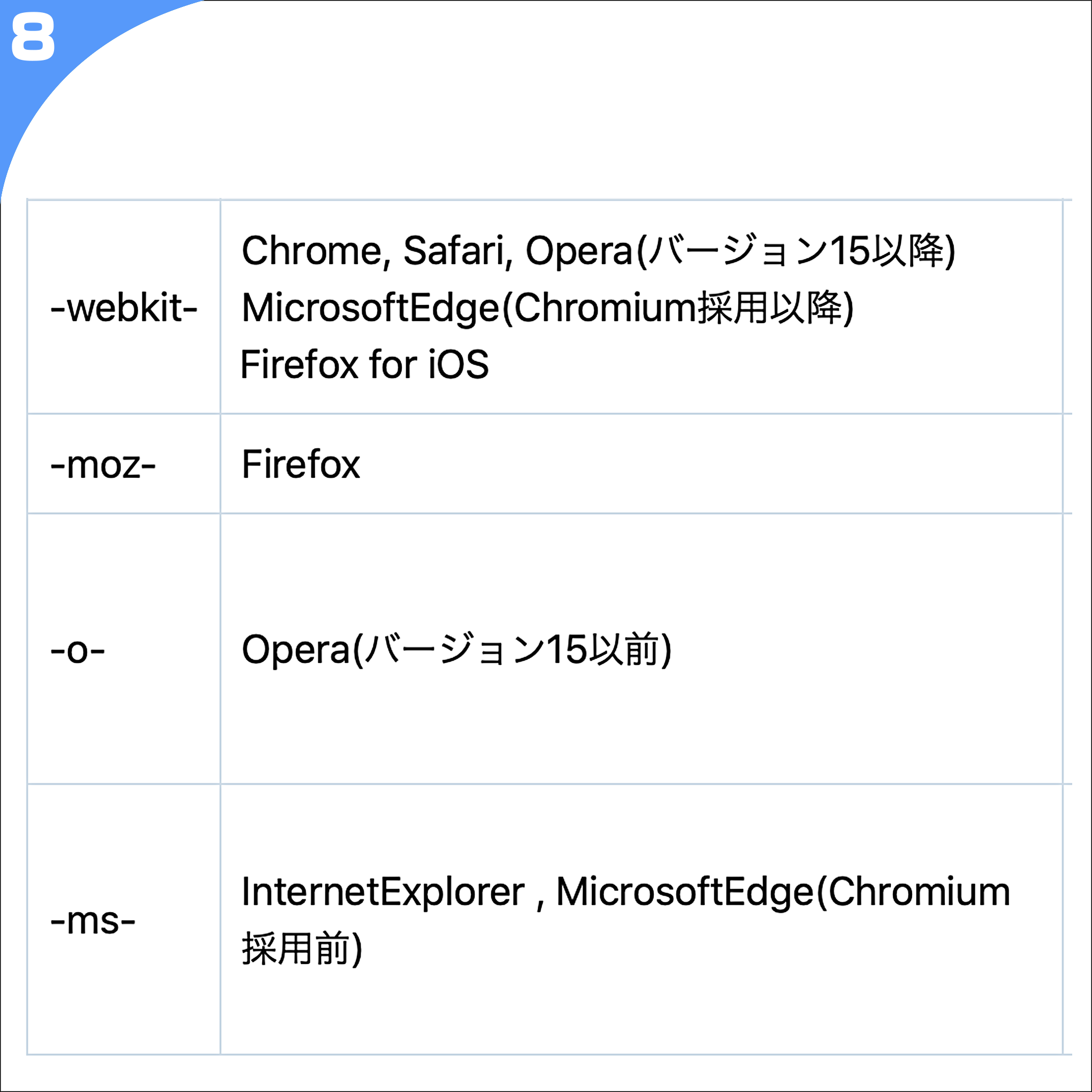Screen dimensions: 1092x1092
Task: Click the Firefox for iOS line
Action: (x=364, y=364)
